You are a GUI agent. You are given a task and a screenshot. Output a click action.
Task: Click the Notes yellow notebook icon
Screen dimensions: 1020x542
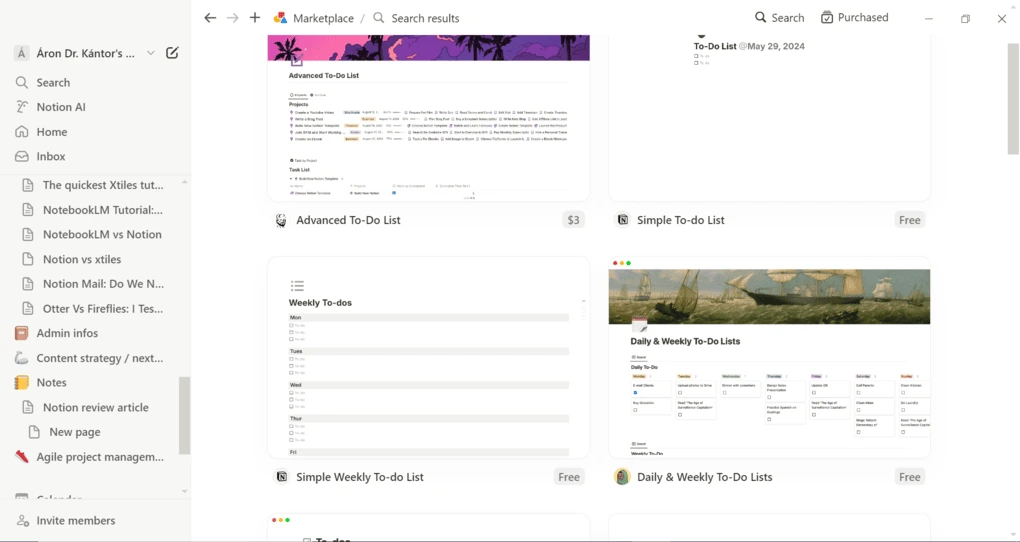pos(21,383)
